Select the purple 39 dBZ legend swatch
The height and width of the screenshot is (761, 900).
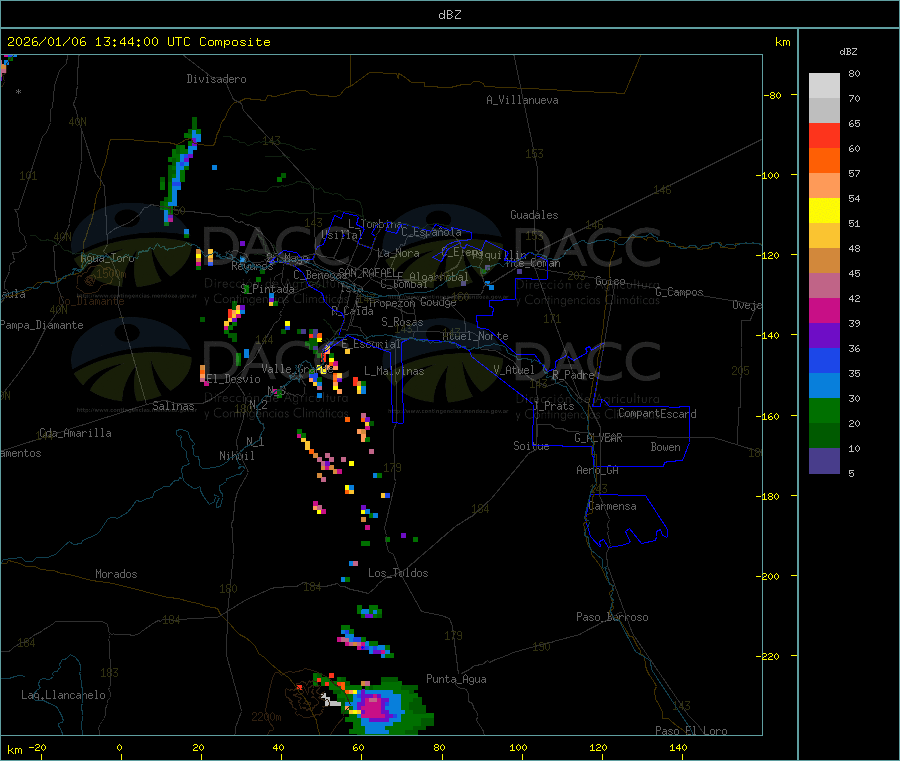tap(824, 336)
